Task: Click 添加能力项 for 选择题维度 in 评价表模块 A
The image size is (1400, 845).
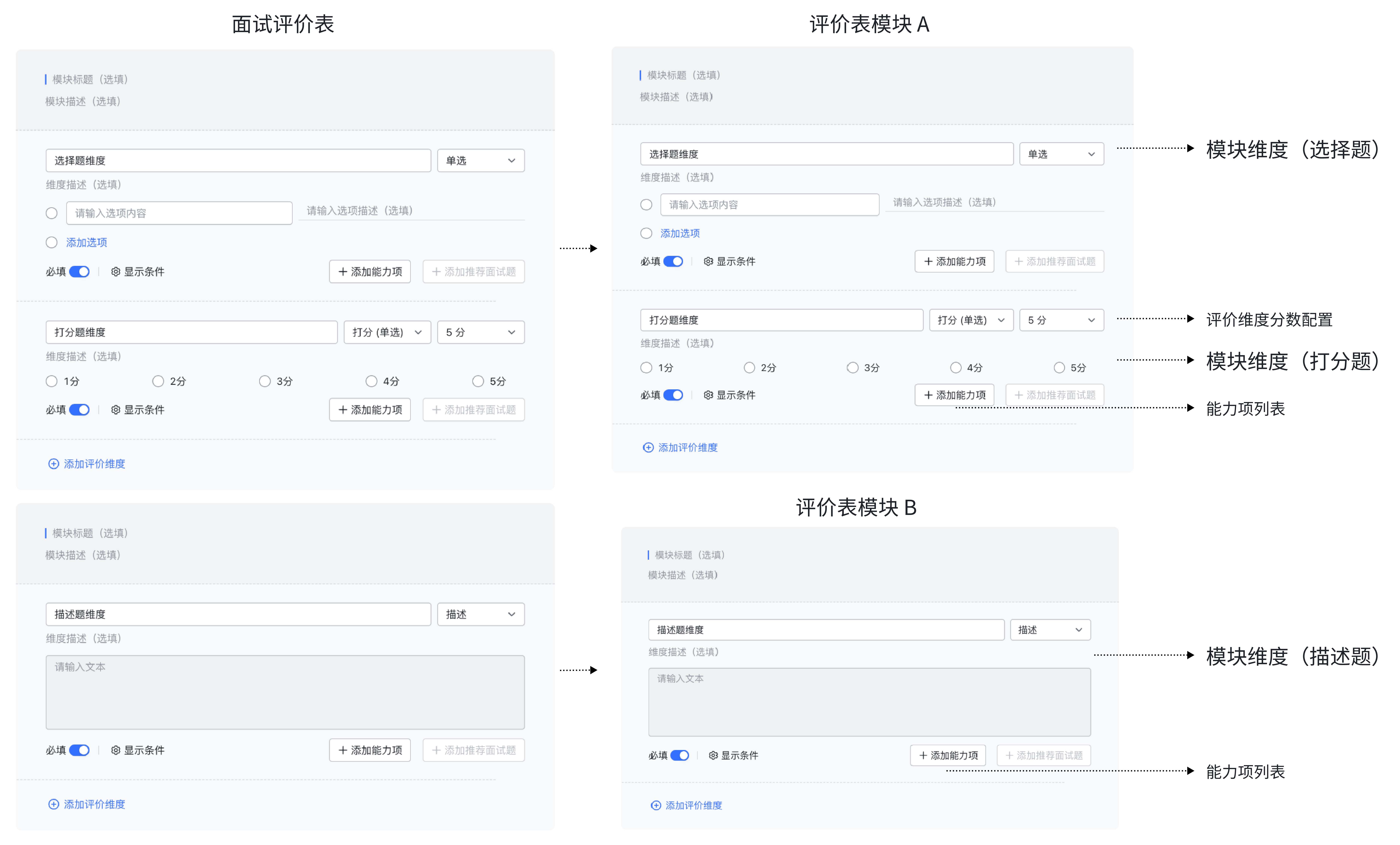Action: pos(954,261)
